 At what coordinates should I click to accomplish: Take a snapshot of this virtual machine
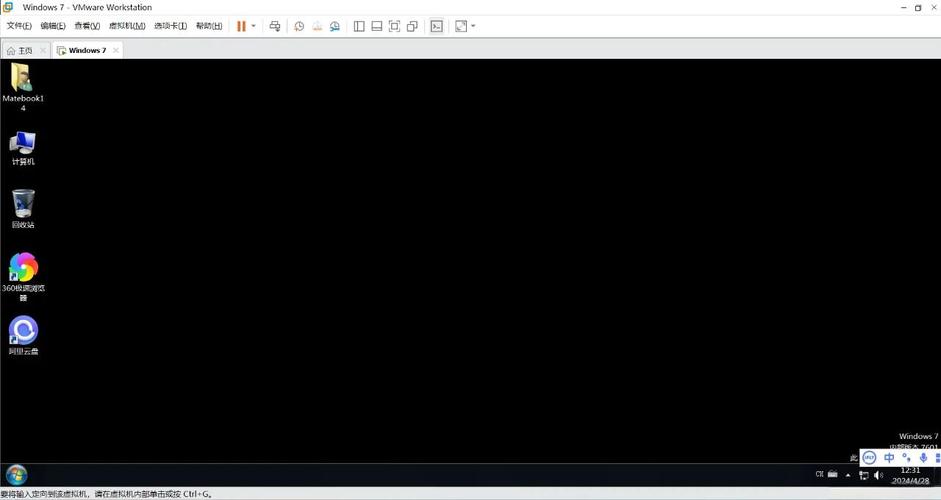[299, 26]
